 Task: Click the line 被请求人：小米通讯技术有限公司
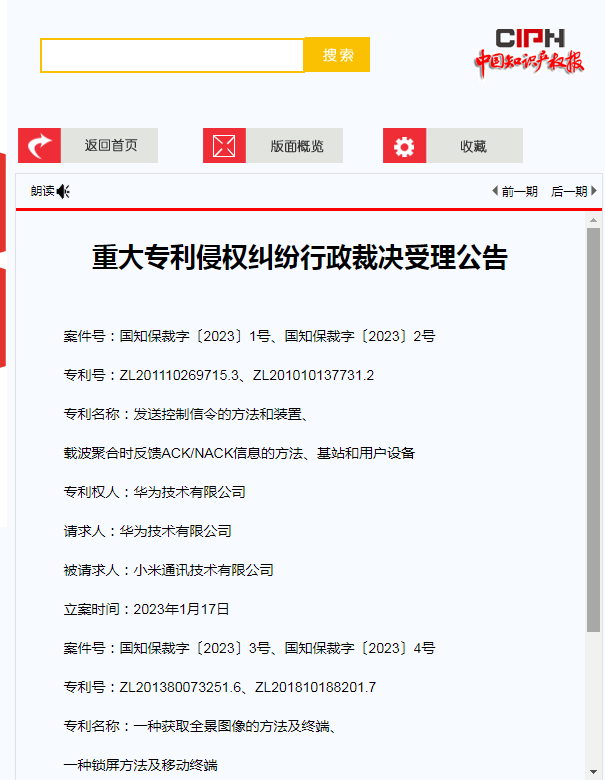click(168, 570)
